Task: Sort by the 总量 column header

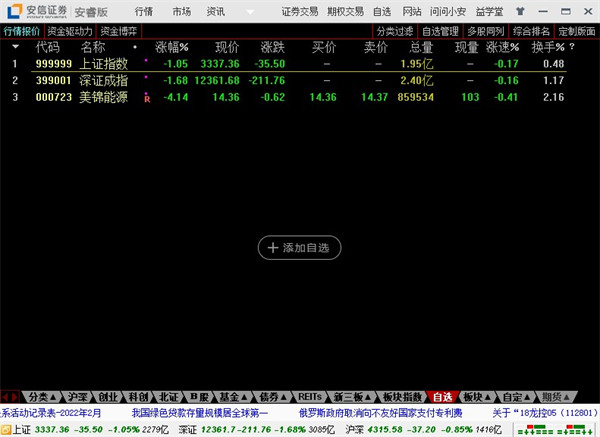Action: coord(421,47)
